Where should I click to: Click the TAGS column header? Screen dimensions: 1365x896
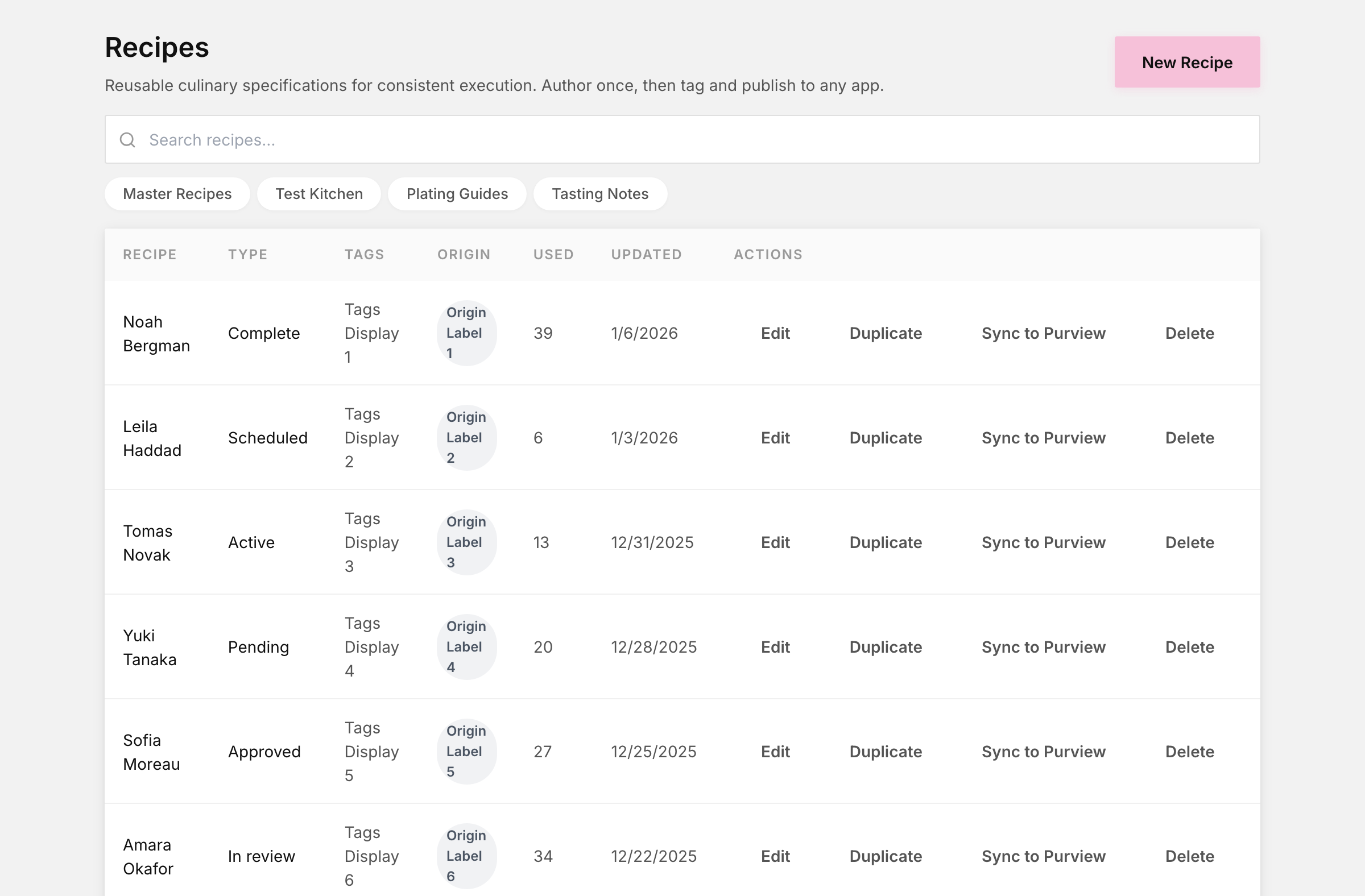point(364,255)
